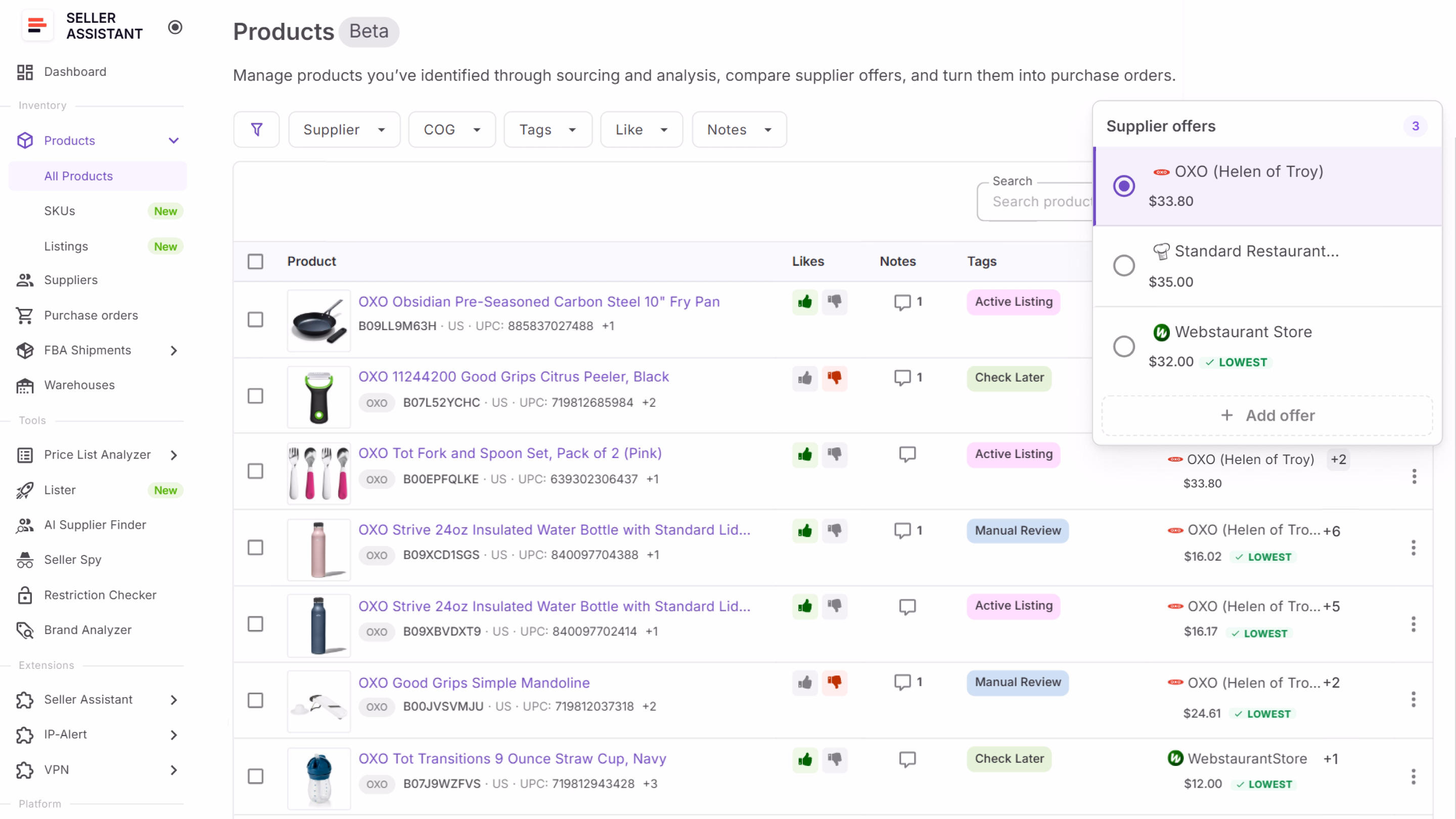Click the filter funnel icon
1456x819 pixels.
[256, 129]
